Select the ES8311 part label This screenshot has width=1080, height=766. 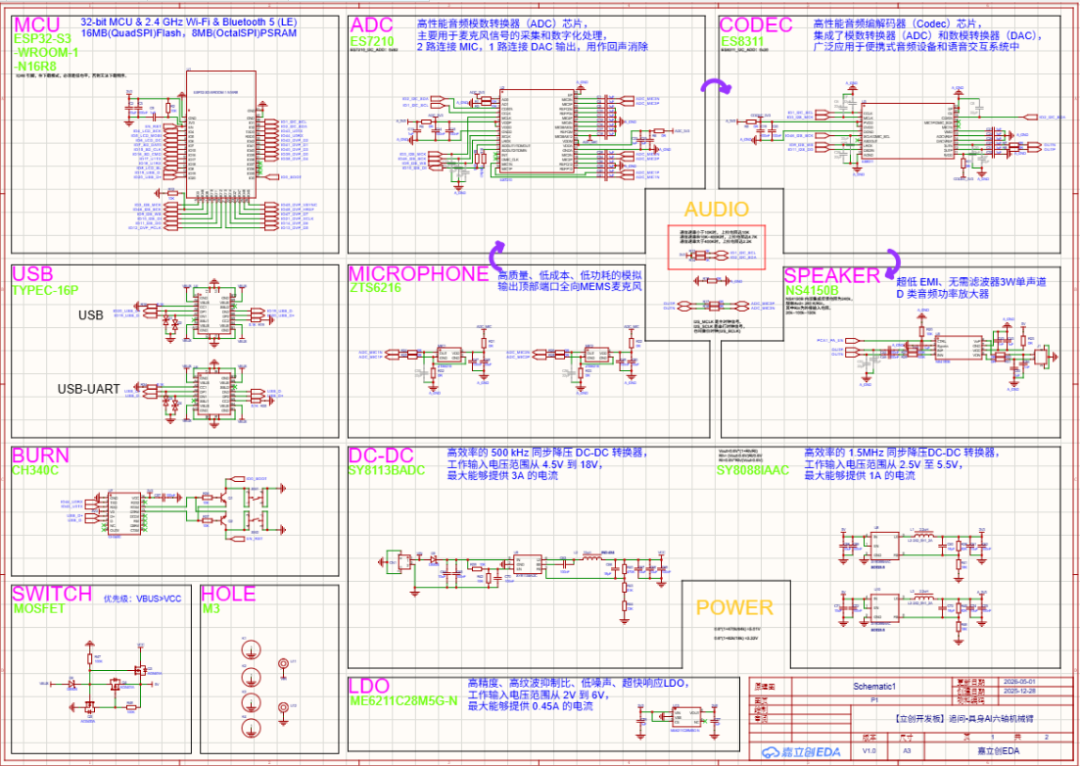coord(742,41)
